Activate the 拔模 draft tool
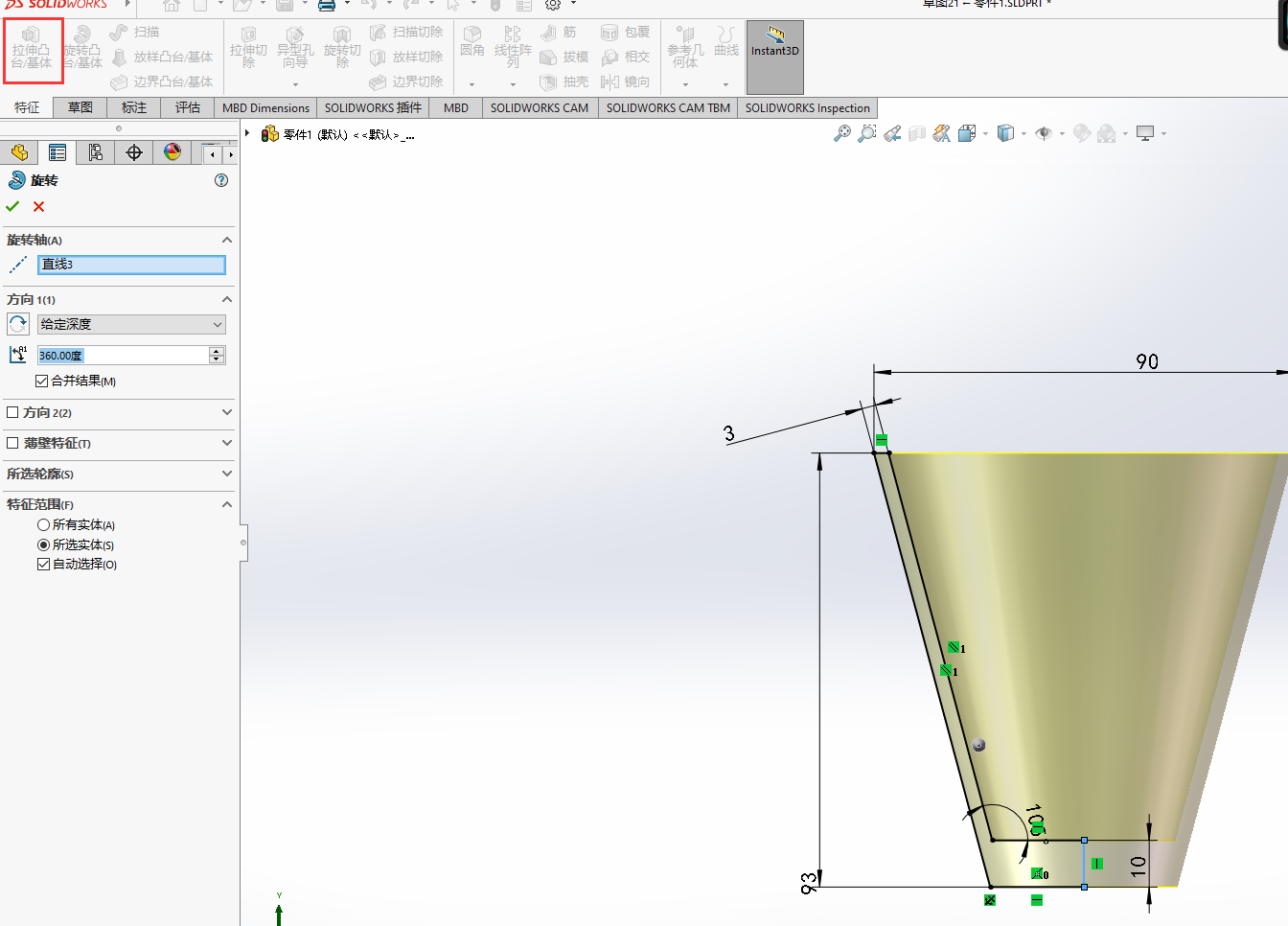Viewport: 1288px width, 926px height. (x=564, y=58)
